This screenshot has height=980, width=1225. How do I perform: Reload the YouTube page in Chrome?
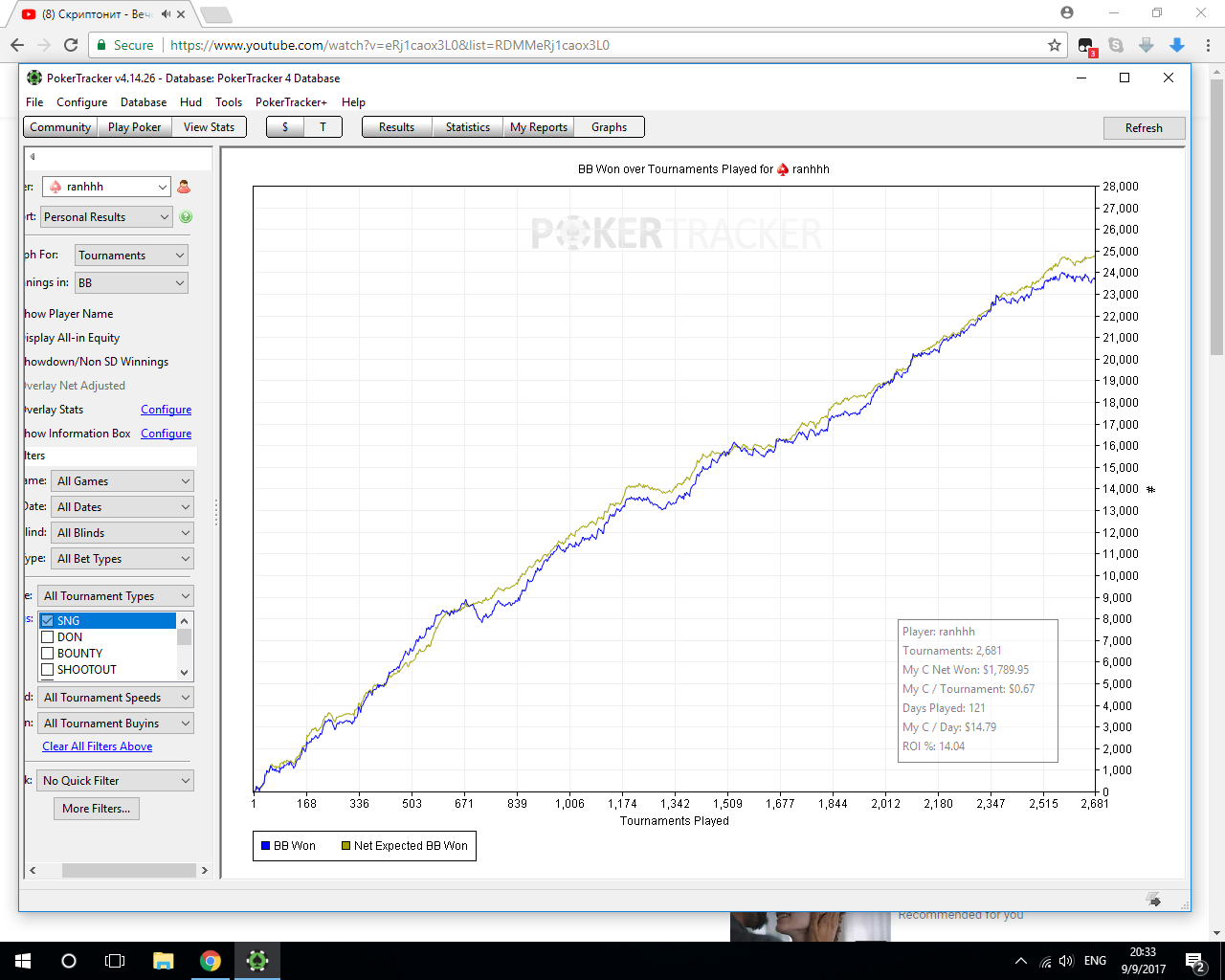71,45
